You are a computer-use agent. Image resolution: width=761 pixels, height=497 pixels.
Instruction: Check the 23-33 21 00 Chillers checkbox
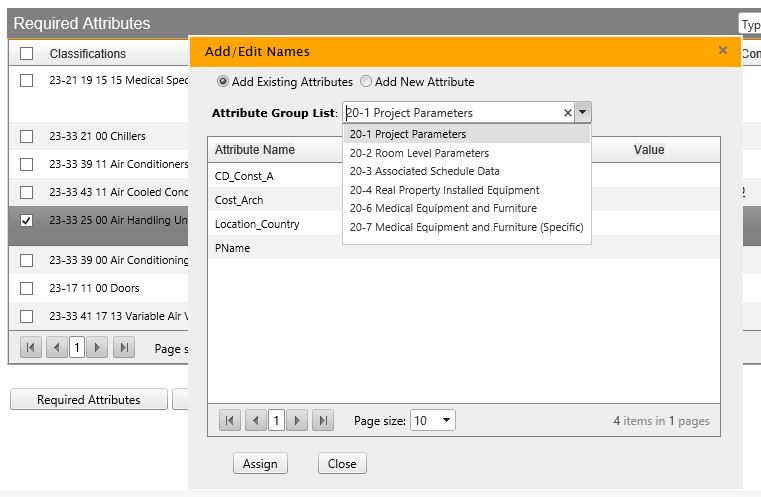pos(27,136)
